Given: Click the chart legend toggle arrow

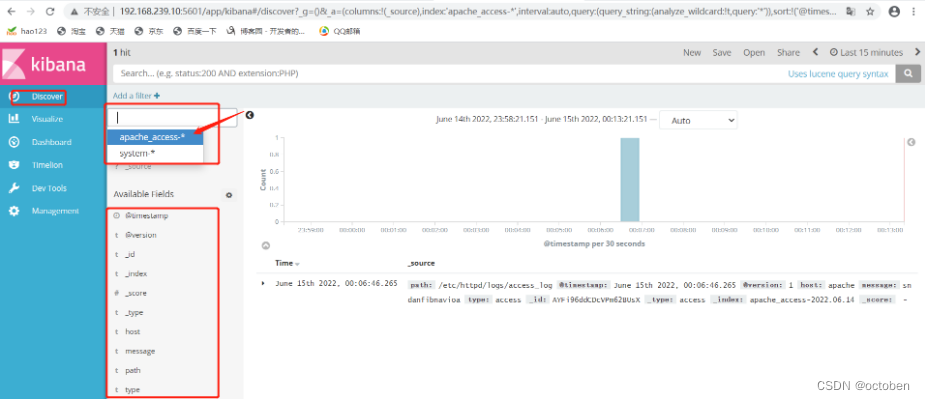Looking at the screenshot, I should pyautogui.click(x=911, y=142).
